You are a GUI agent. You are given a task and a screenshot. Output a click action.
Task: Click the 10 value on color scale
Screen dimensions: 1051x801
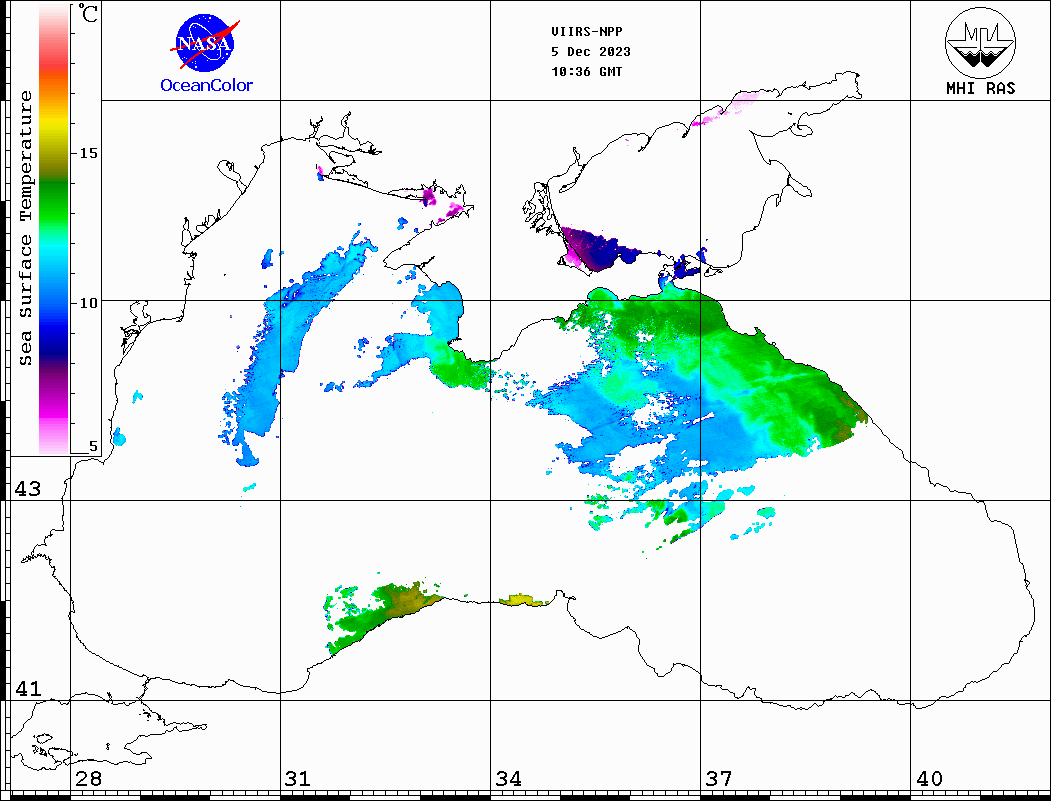tap(88, 303)
